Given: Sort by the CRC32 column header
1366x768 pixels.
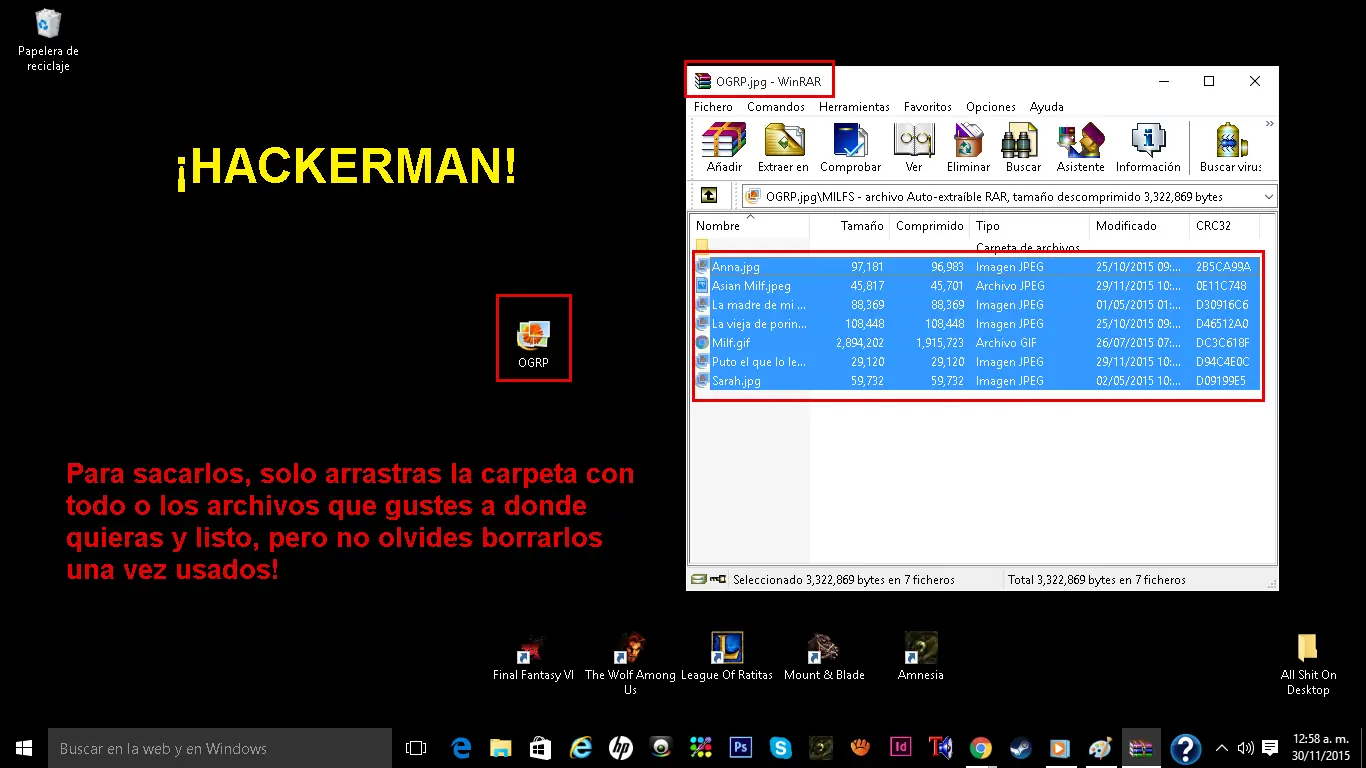Looking at the screenshot, I should tap(1226, 226).
